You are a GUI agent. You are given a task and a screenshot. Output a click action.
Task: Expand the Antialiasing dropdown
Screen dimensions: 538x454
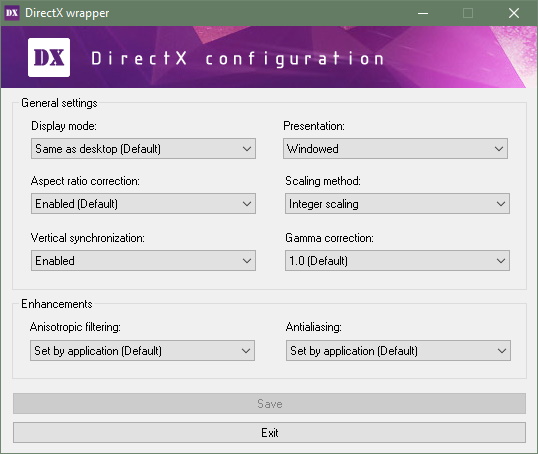pyautogui.click(x=398, y=350)
